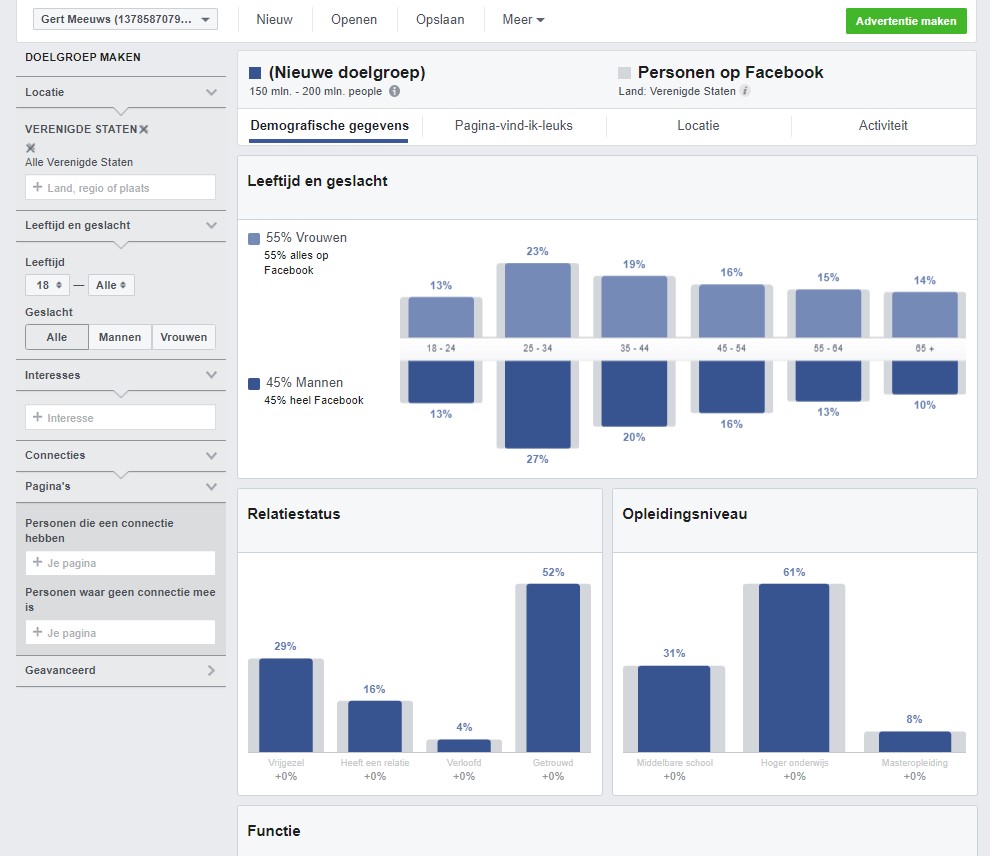
Task: Click the Middelbare school bar showing 31%
Action: coord(674,709)
